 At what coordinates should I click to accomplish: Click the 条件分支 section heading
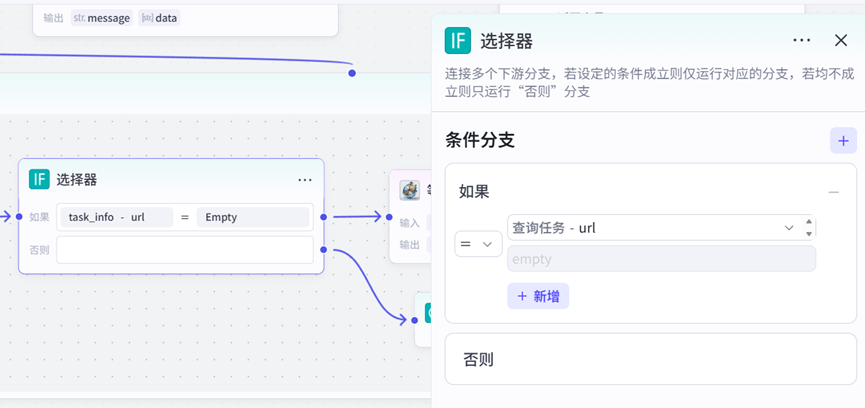pos(480,141)
